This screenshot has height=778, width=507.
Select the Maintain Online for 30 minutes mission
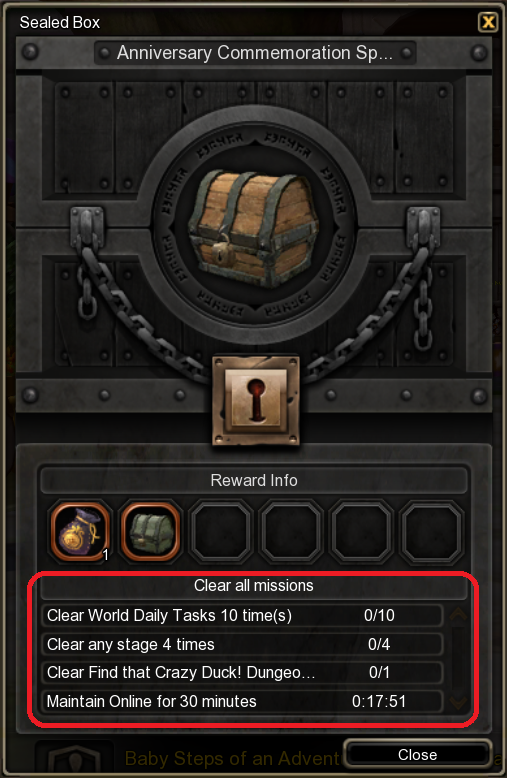click(x=242, y=701)
